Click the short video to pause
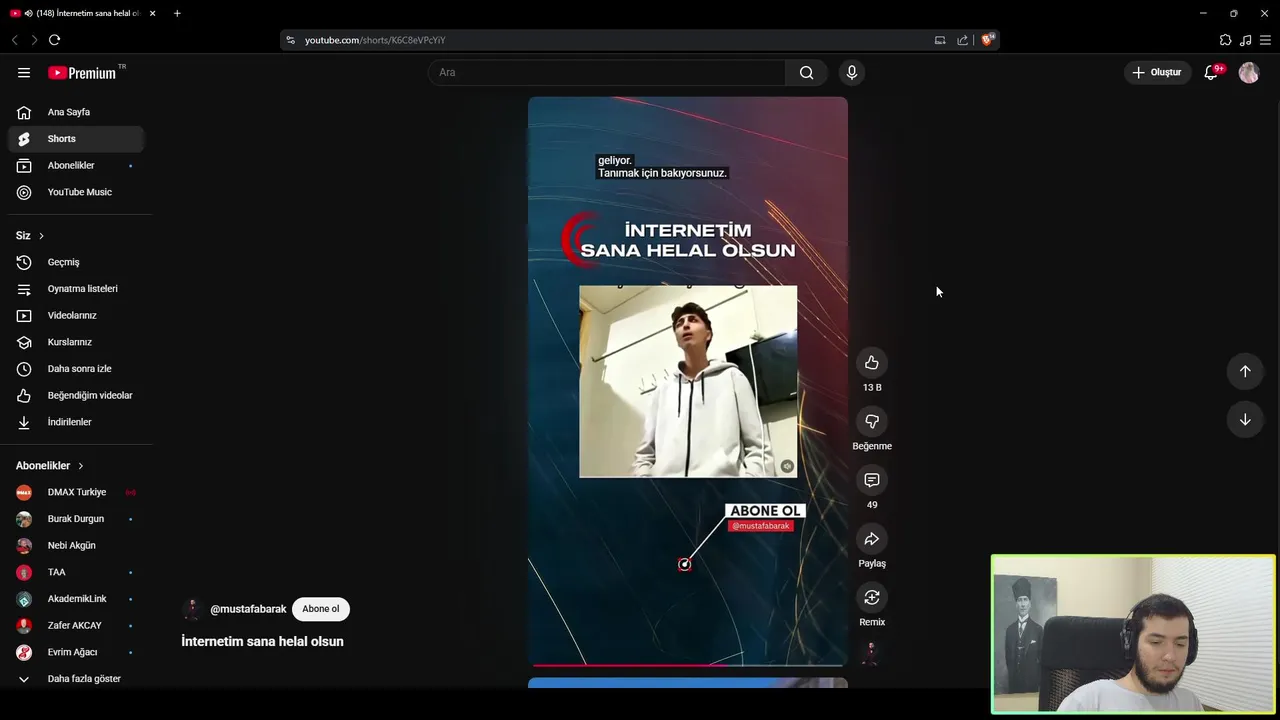The height and width of the screenshot is (720, 1280). click(688, 381)
